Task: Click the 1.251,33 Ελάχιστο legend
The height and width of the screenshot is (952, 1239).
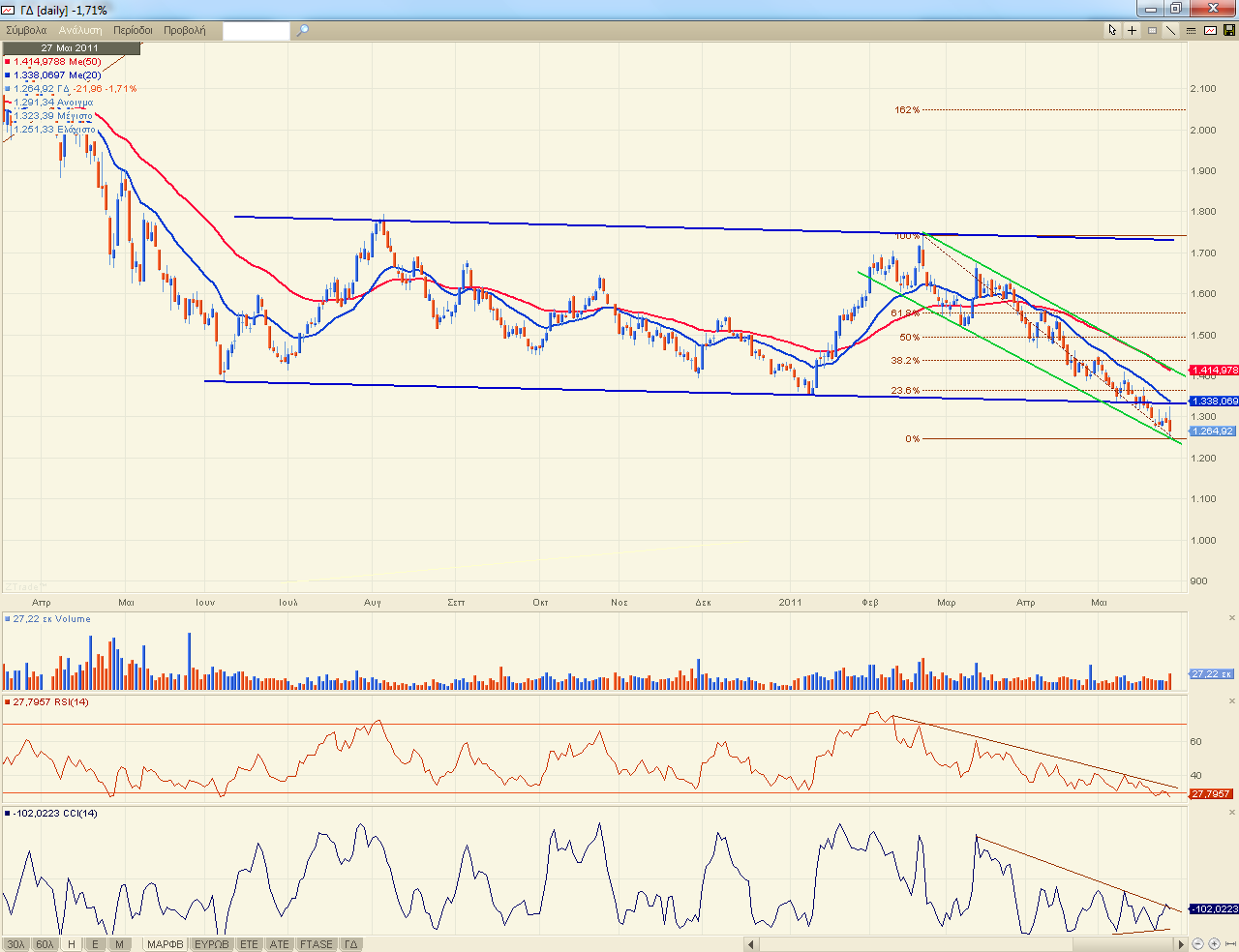Action: coord(53,130)
